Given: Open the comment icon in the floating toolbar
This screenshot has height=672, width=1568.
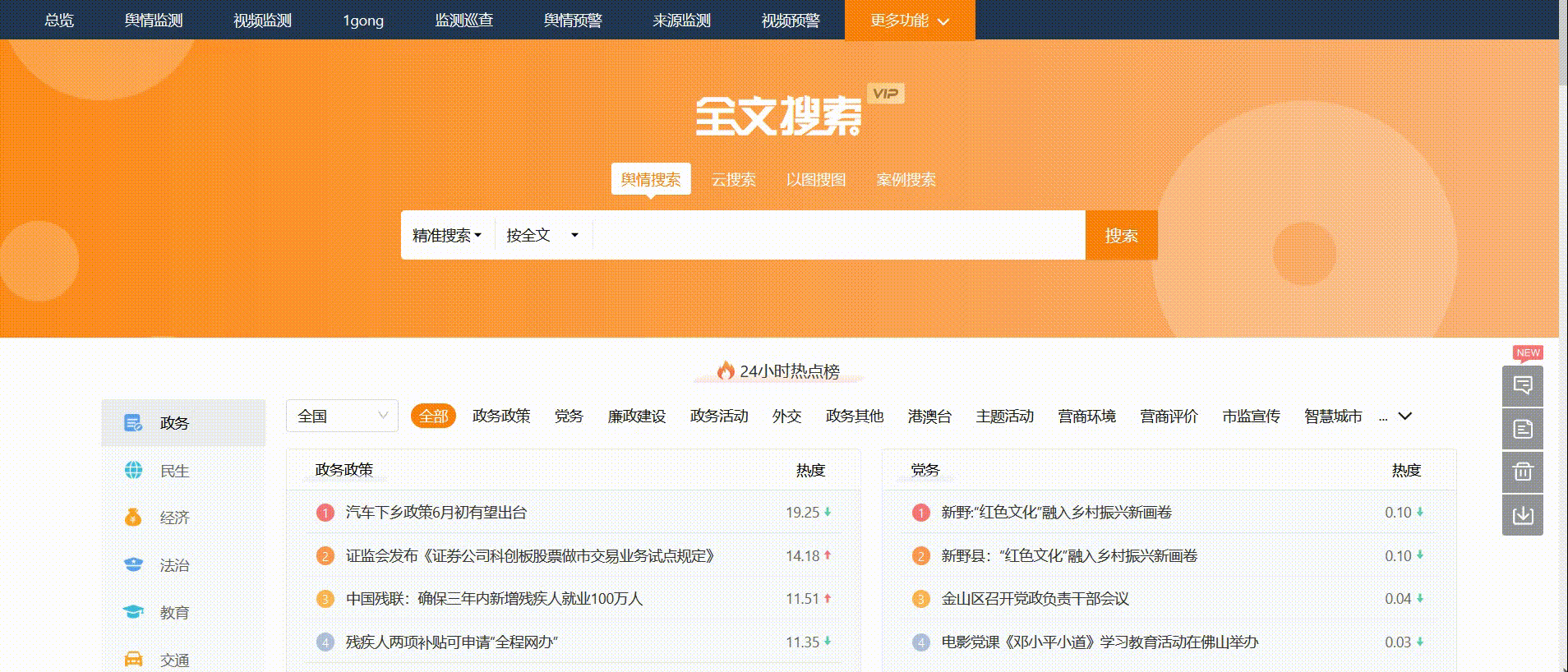Looking at the screenshot, I should point(1523,386).
